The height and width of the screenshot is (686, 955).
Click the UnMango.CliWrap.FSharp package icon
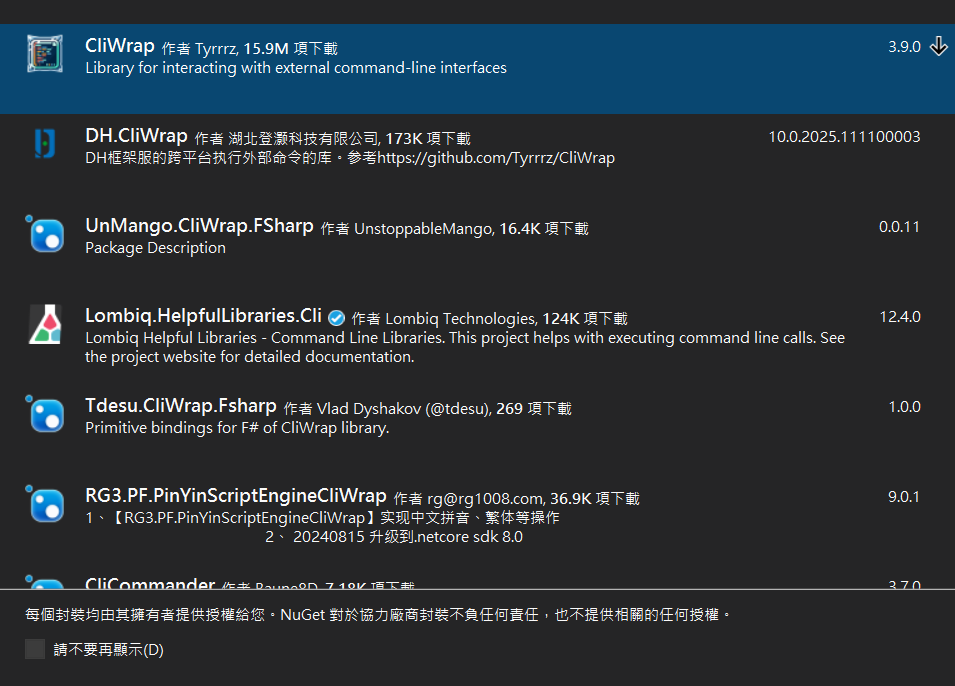45,235
